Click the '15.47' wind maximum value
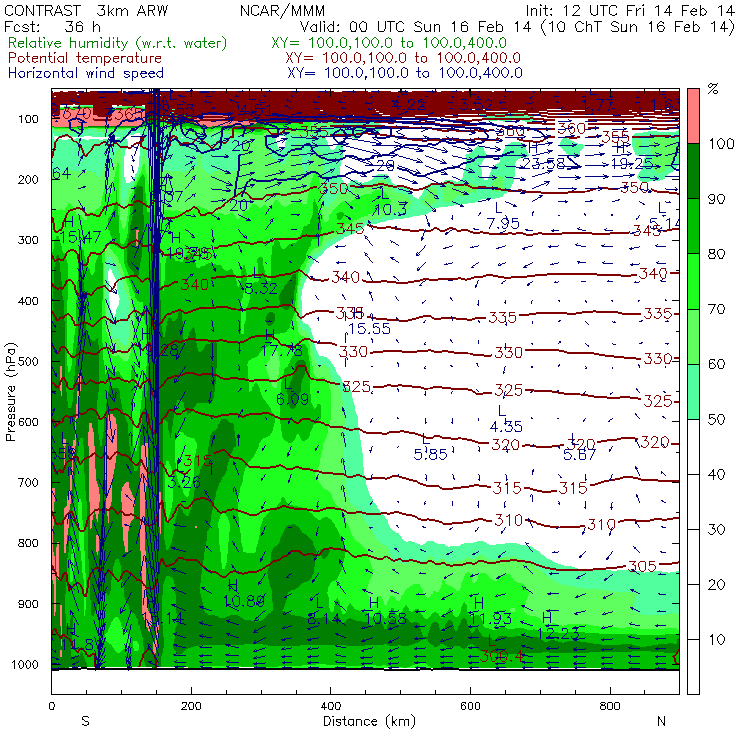Viewport: 740px width, 740px height. (x=81, y=237)
